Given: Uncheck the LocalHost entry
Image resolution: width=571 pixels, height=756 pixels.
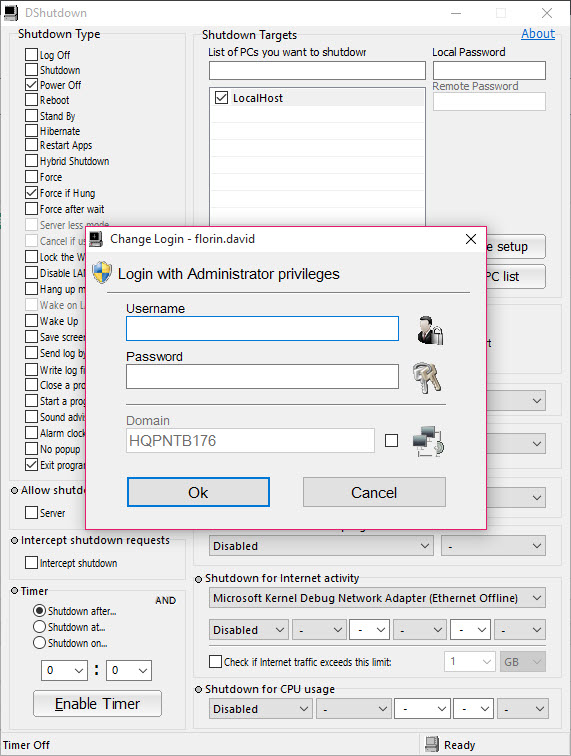Looking at the screenshot, I should click(221, 98).
